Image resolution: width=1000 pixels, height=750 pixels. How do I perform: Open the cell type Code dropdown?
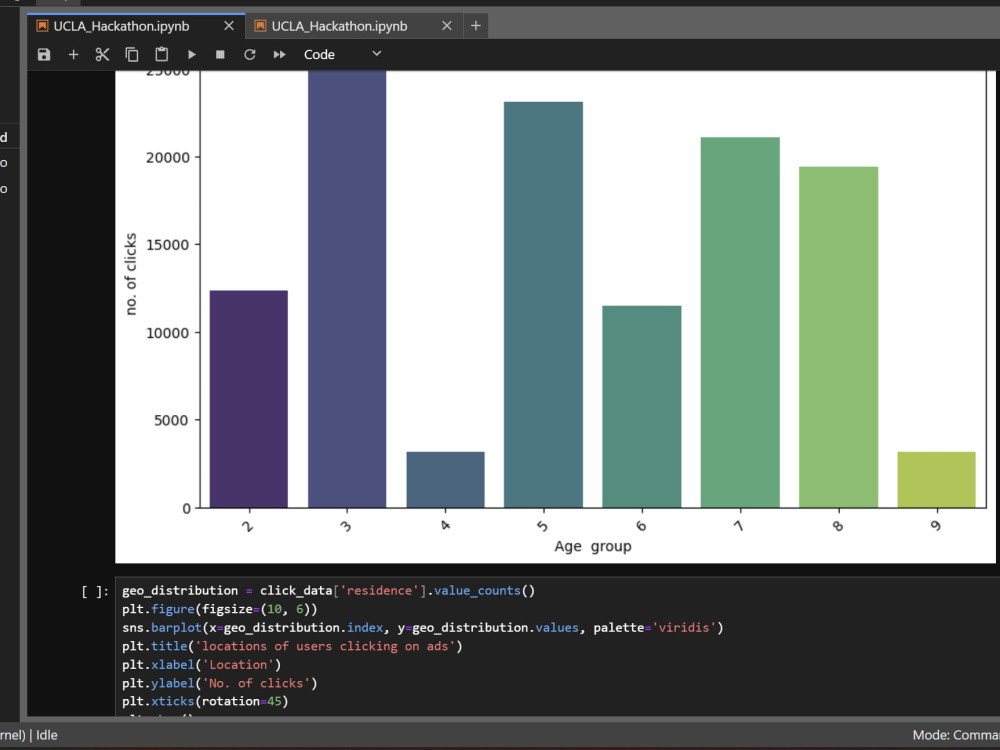pyautogui.click(x=342, y=55)
